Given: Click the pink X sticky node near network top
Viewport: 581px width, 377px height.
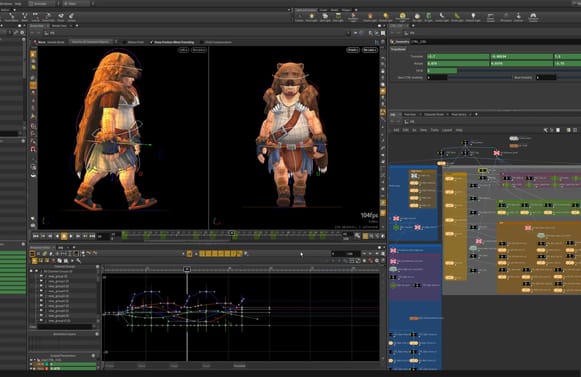Looking at the screenshot, I should click(x=497, y=153).
